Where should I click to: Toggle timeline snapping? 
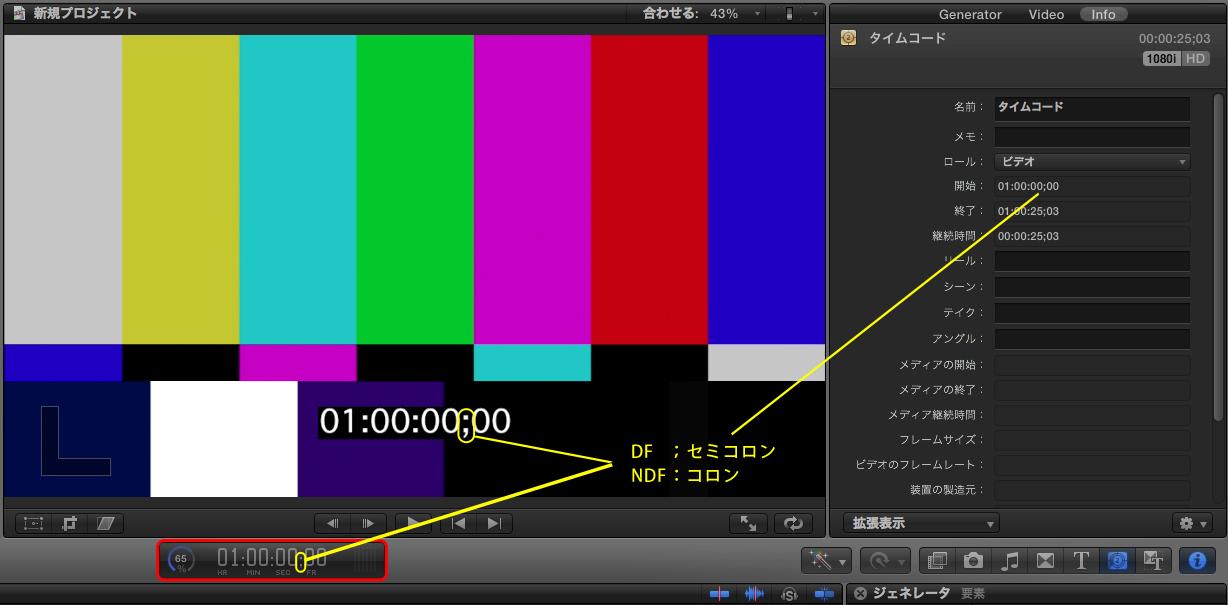click(823, 594)
